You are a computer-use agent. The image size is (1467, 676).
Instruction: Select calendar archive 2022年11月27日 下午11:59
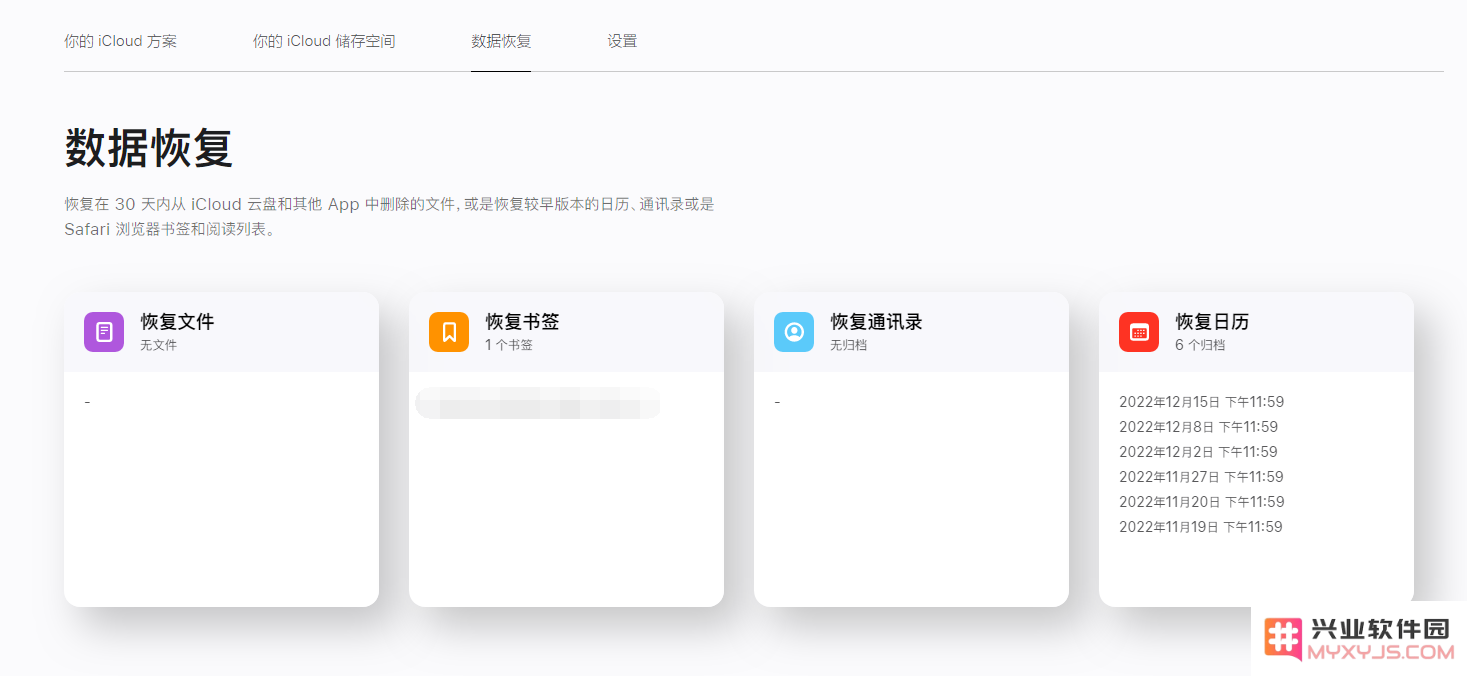[x=1201, y=477]
